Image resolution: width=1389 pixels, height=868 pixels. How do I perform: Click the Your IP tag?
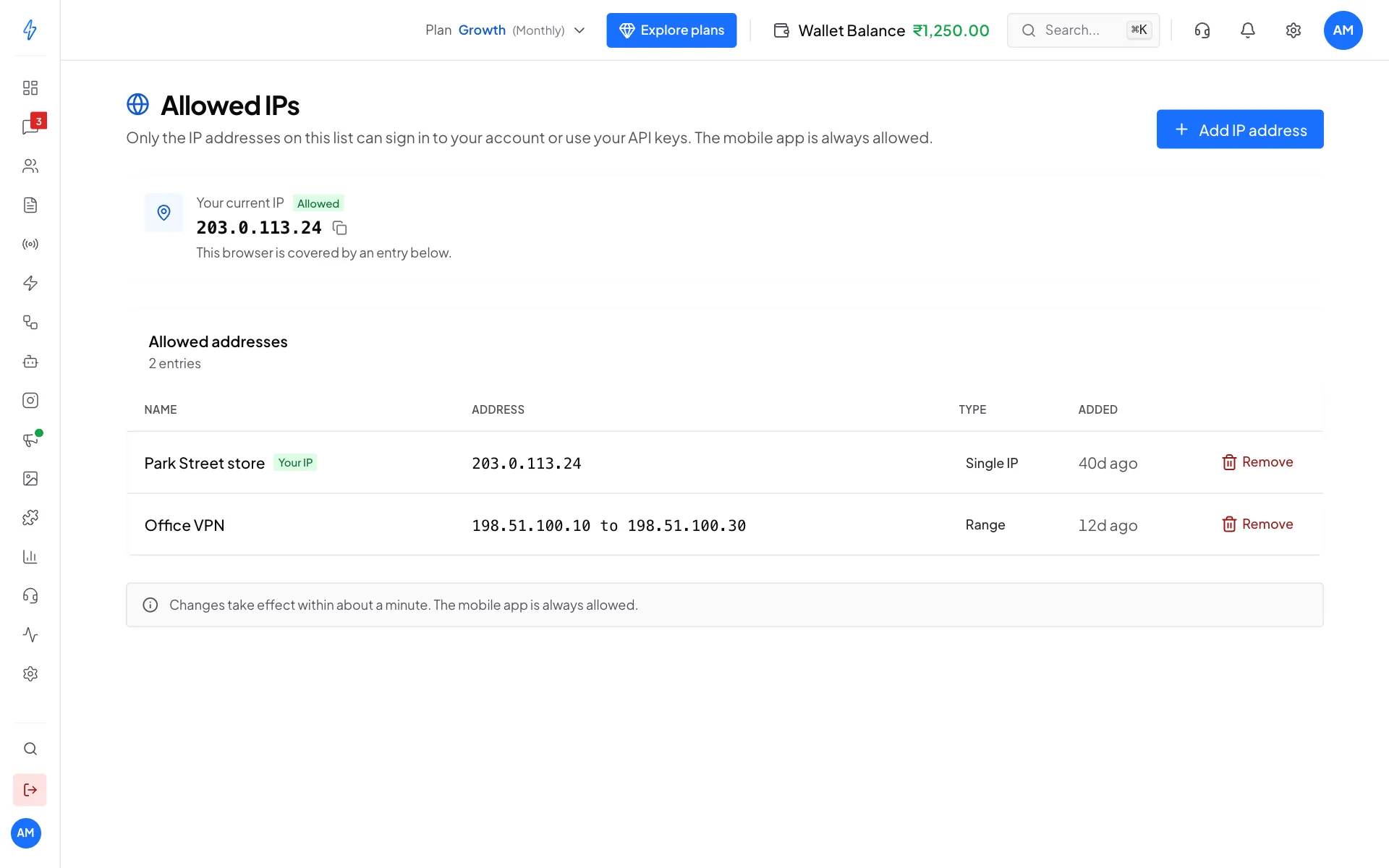pyautogui.click(x=295, y=463)
